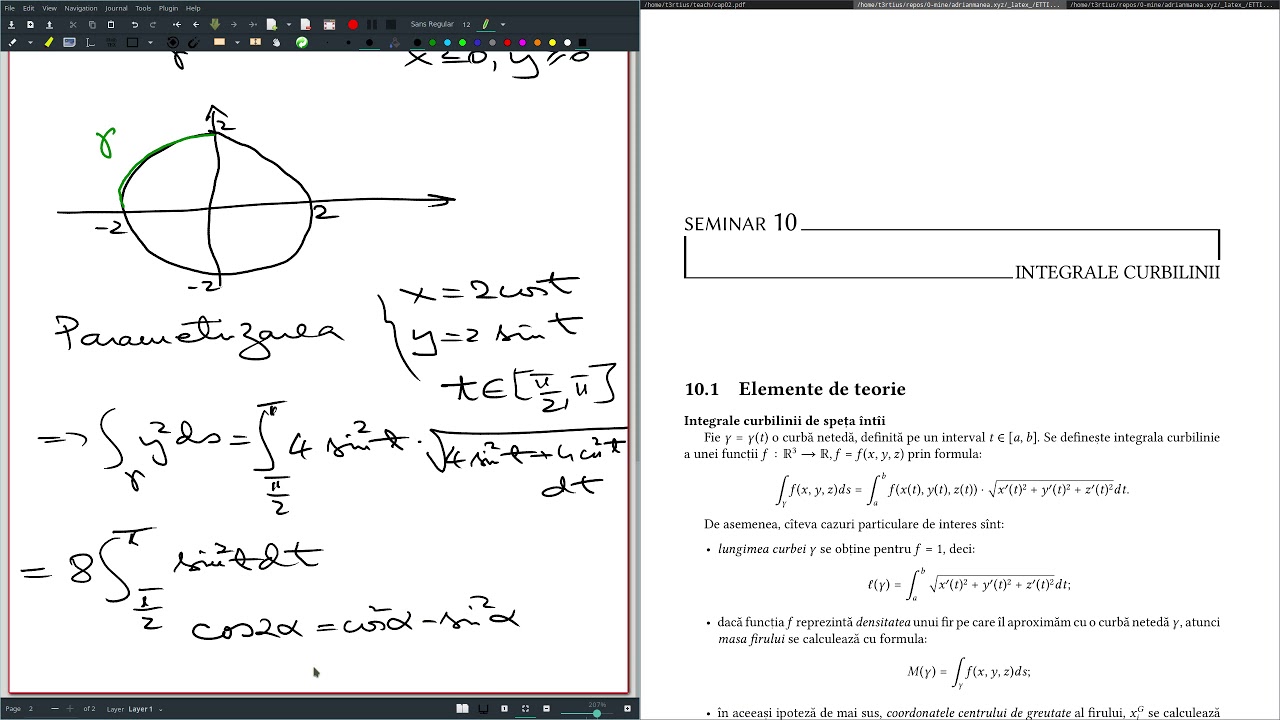1280x720 pixels.
Task: Select the Insert Image tool
Action: 69,42
